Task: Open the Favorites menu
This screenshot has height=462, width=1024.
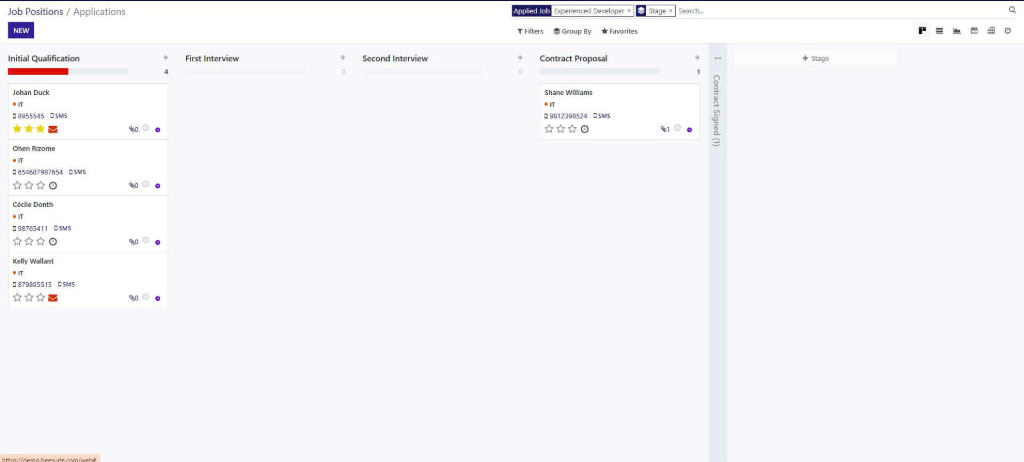Action: [x=619, y=31]
